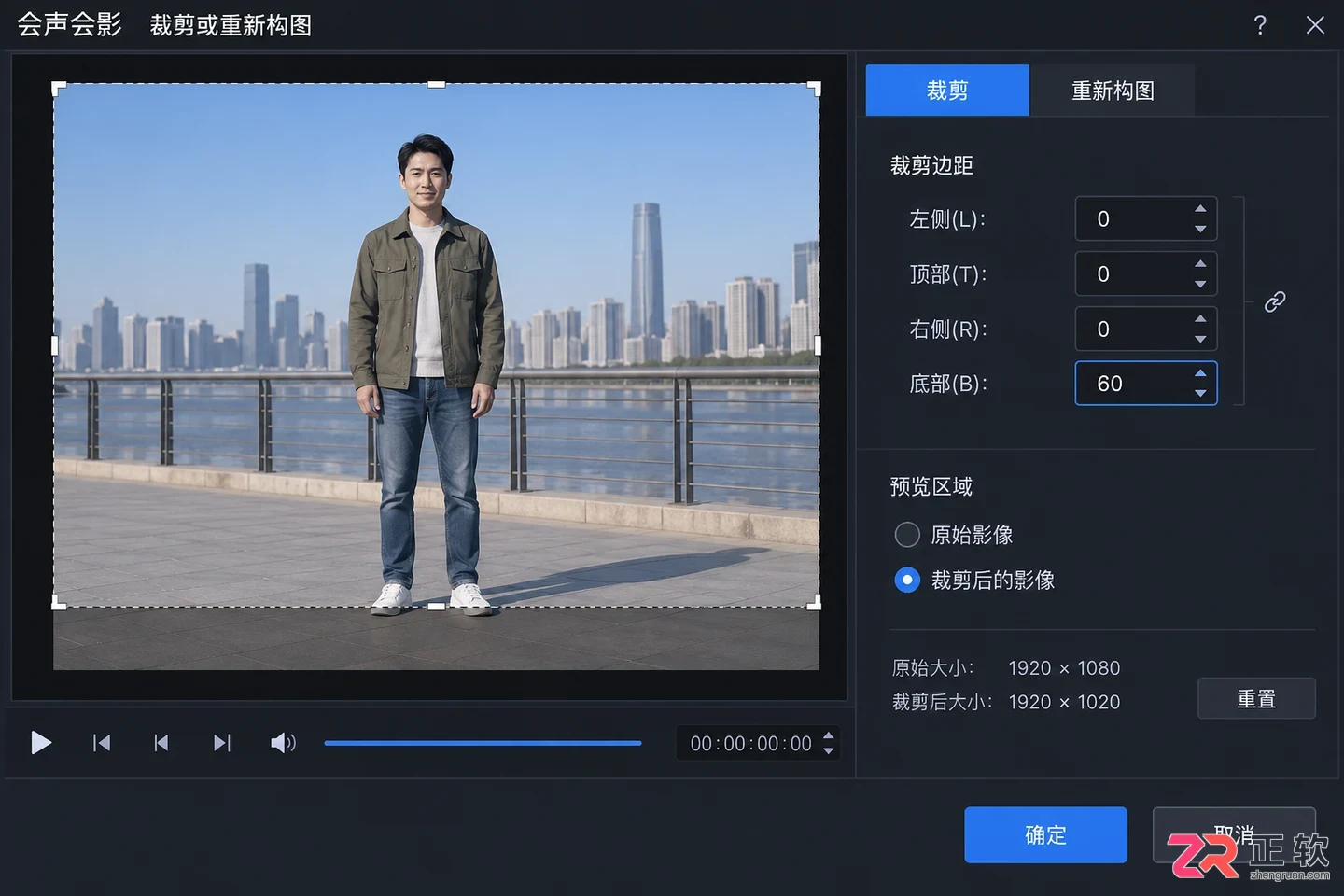1344x896 pixels.
Task: Decrease the timecode with the down arrow
Action: [828, 750]
